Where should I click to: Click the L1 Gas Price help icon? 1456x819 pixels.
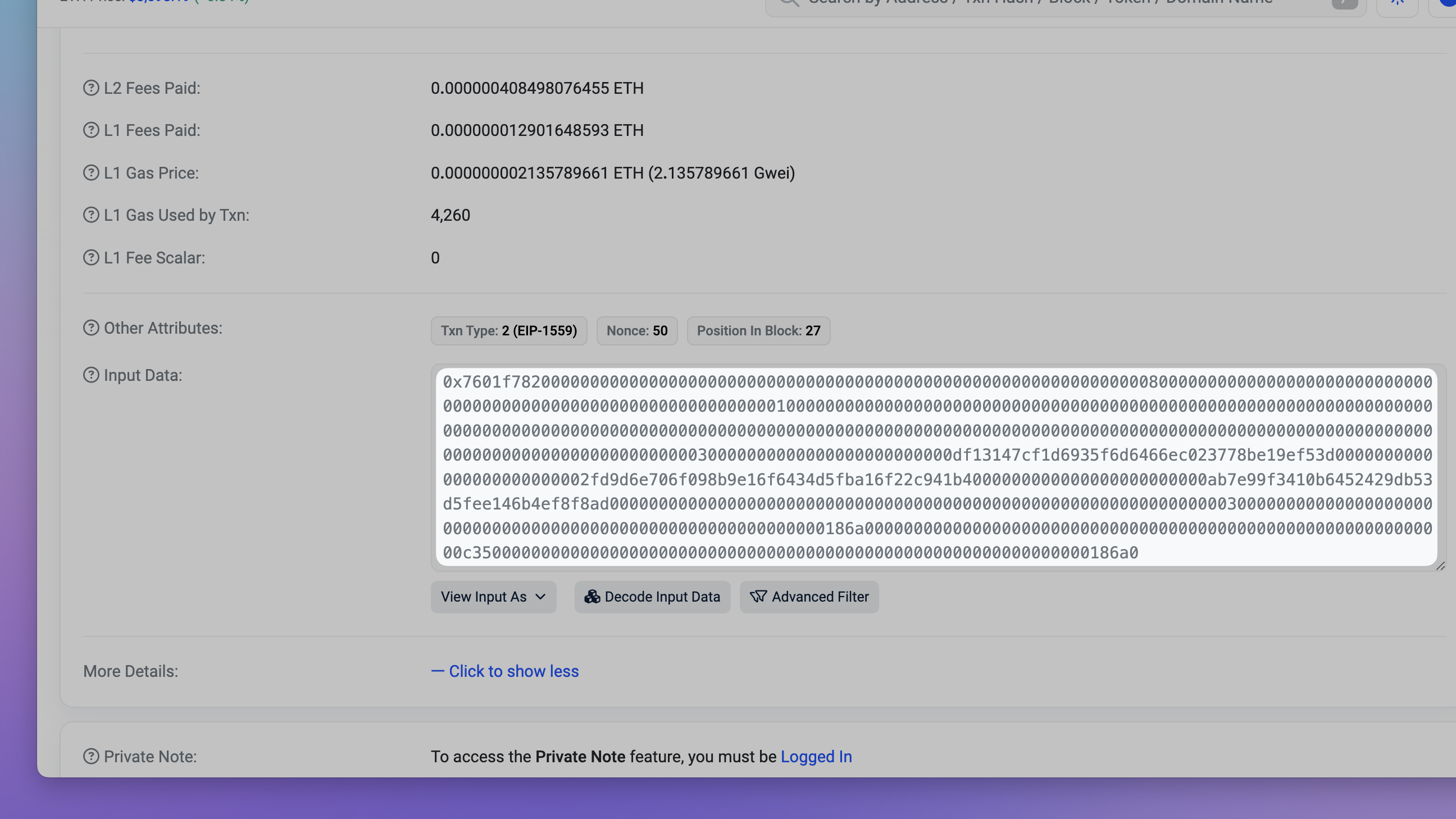point(91,172)
